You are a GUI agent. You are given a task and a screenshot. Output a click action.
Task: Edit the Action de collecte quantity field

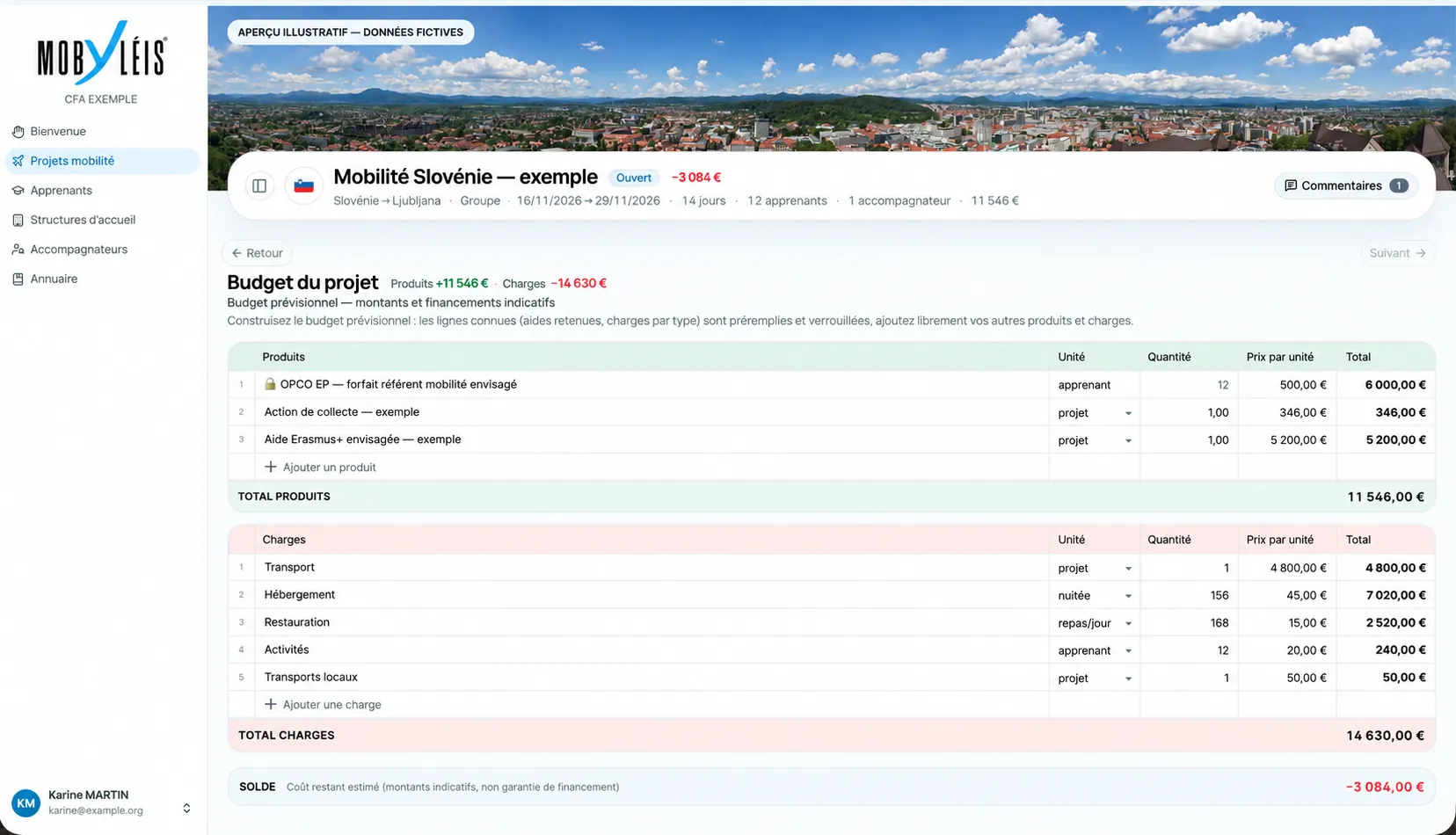(x=1189, y=412)
